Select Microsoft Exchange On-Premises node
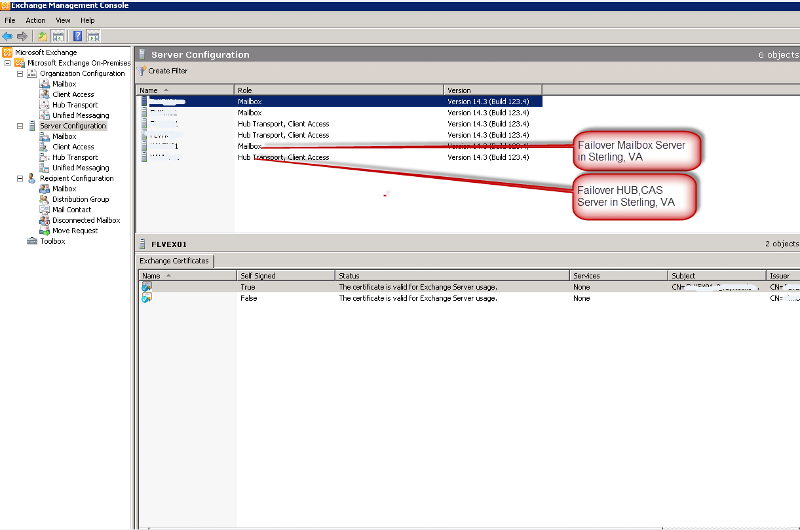The width and height of the screenshot is (800, 530). [x=79, y=63]
